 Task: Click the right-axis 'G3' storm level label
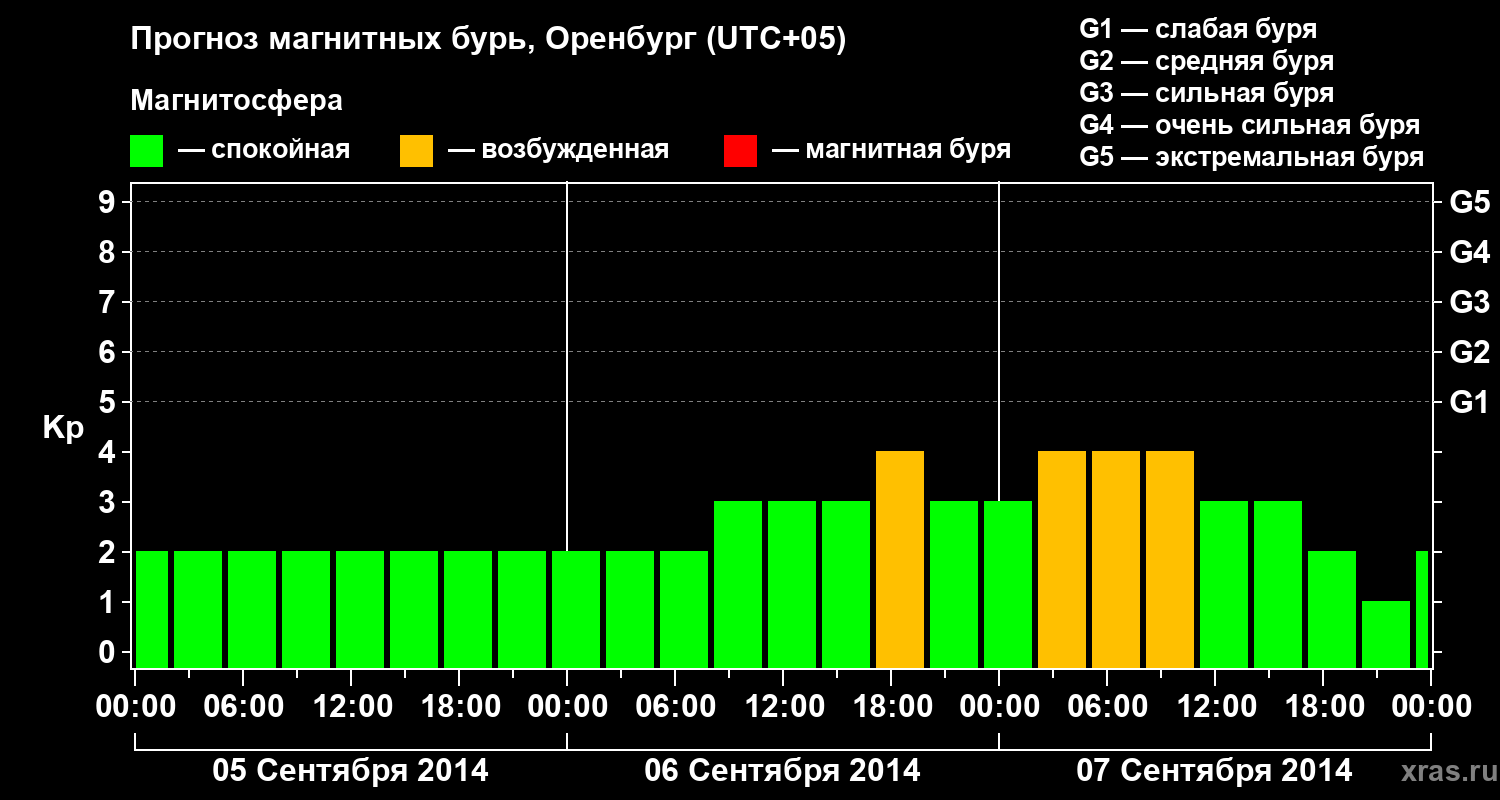coord(1470,302)
